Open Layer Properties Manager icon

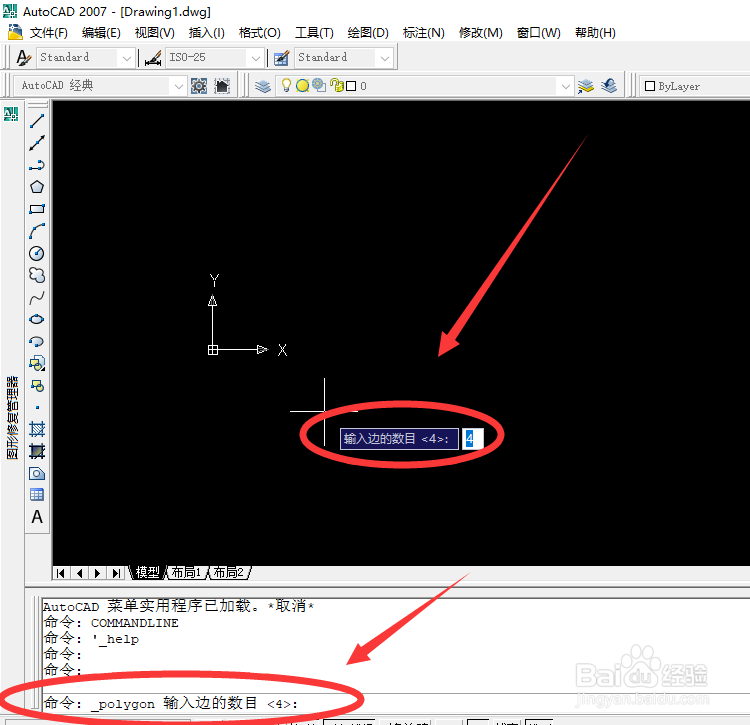pos(263,86)
